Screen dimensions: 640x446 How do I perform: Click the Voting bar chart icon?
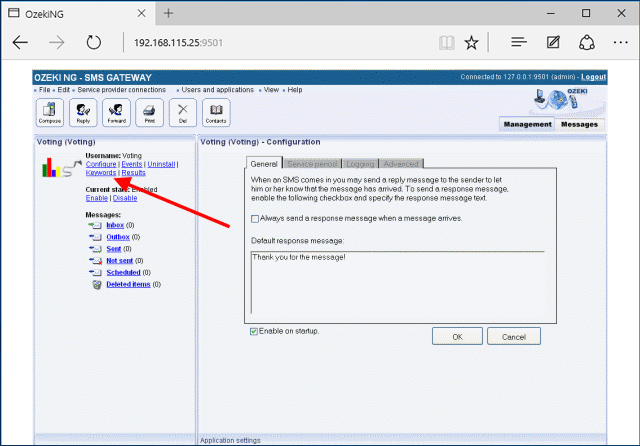[x=51, y=167]
